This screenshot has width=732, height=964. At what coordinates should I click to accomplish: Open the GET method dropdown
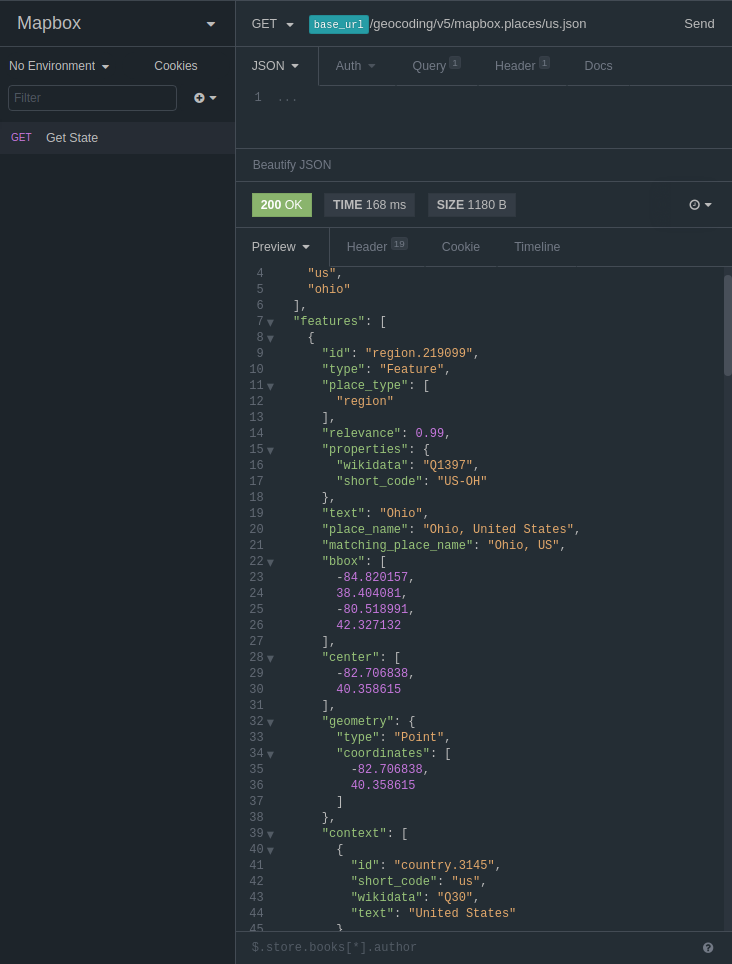point(272,24)
